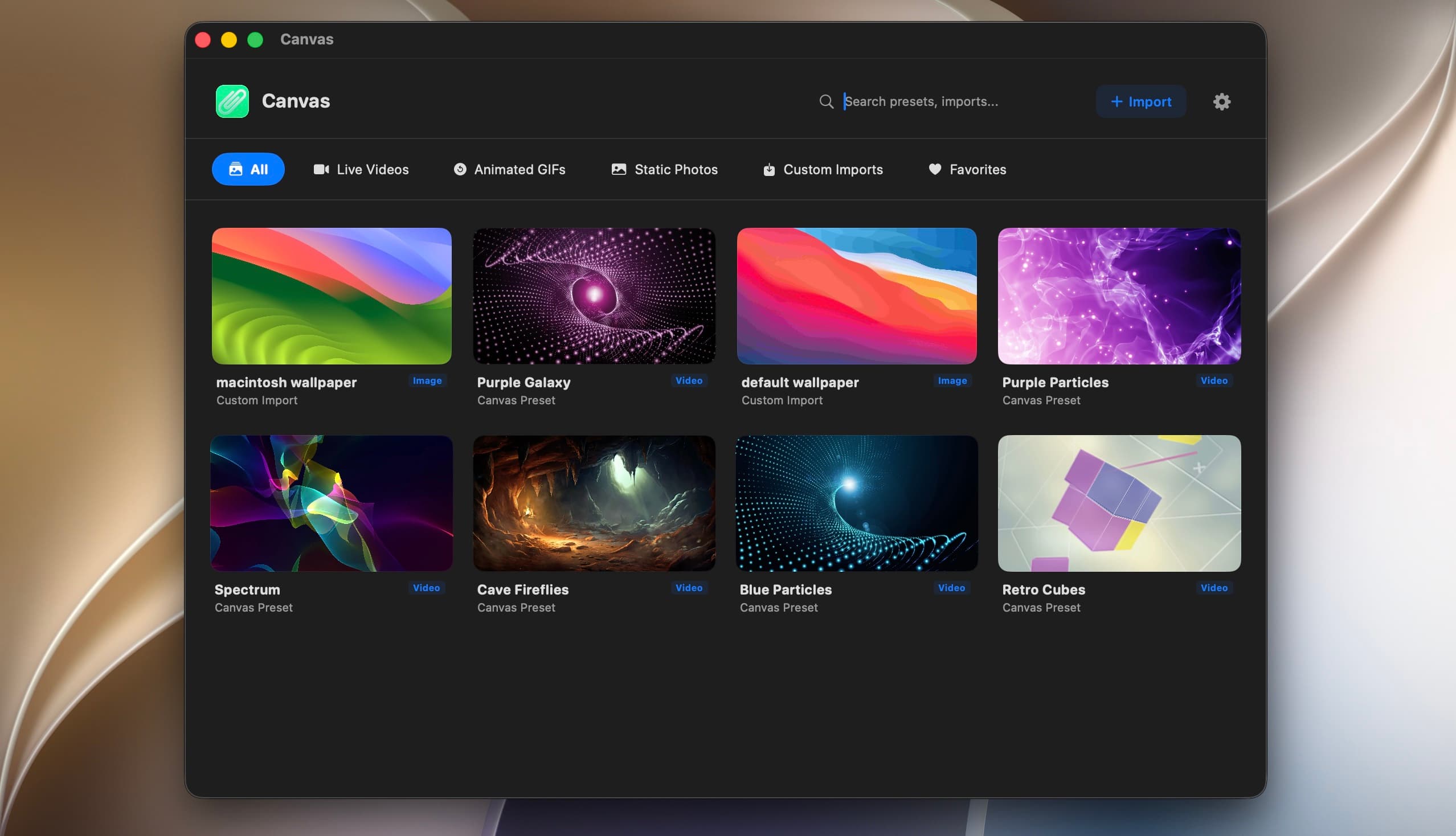1456x836 pixels.
Task: Click the Custom Imports download icon
Action: tap(769, 169)
